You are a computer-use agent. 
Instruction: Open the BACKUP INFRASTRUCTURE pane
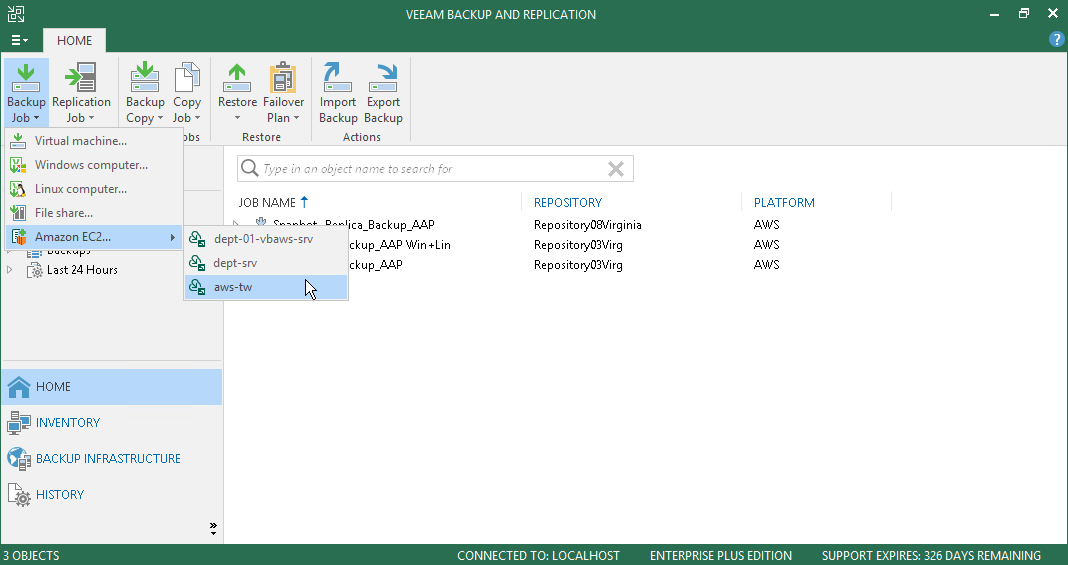pyautogui.click(x=112, y=459)
